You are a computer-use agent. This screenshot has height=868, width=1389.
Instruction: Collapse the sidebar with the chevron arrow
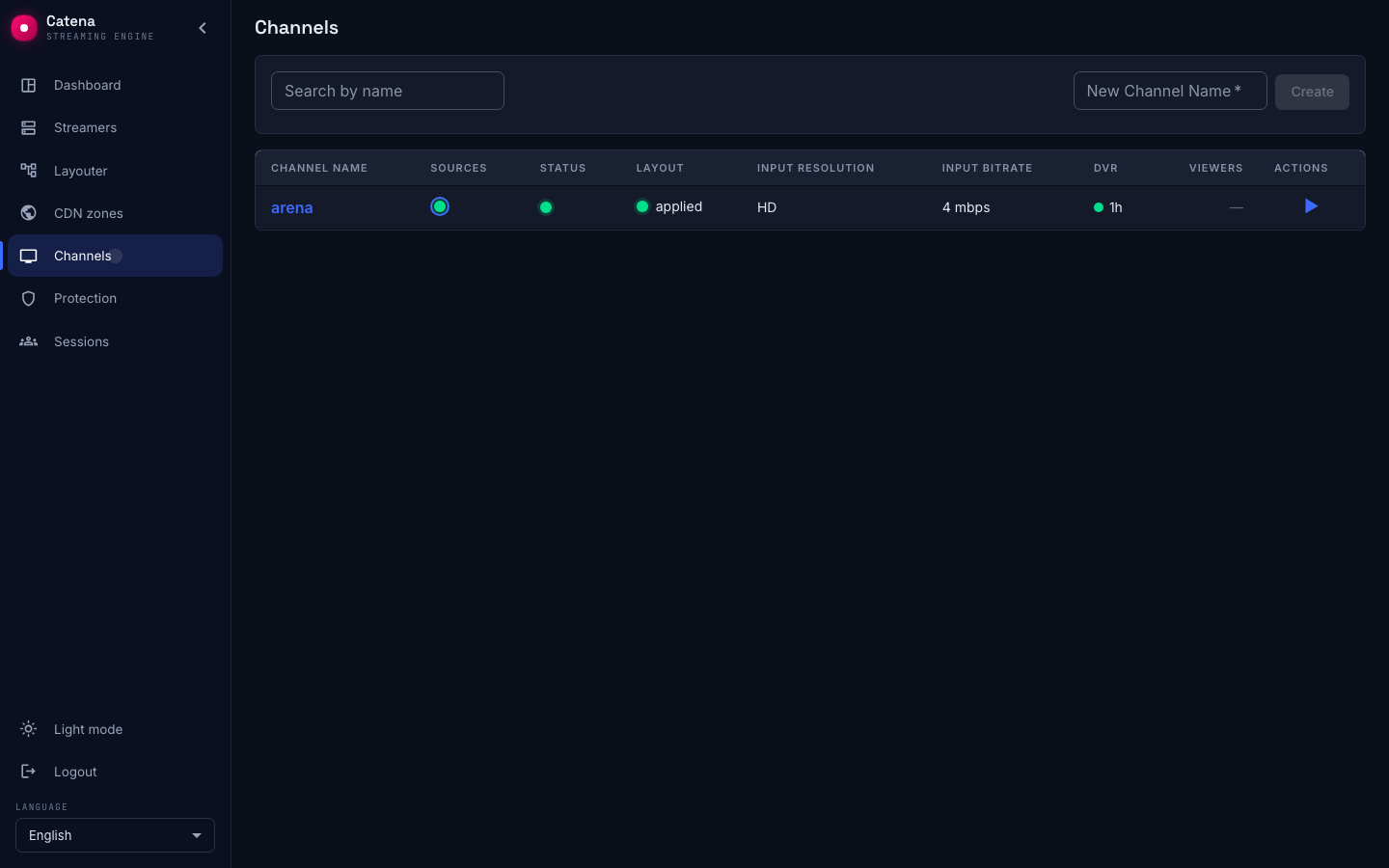click(203, 28)
